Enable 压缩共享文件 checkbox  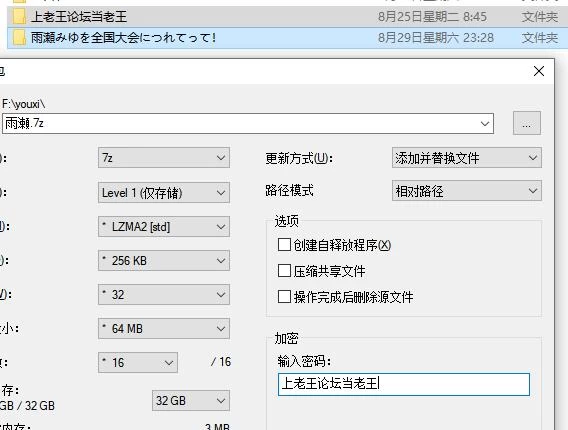(284, 271)
